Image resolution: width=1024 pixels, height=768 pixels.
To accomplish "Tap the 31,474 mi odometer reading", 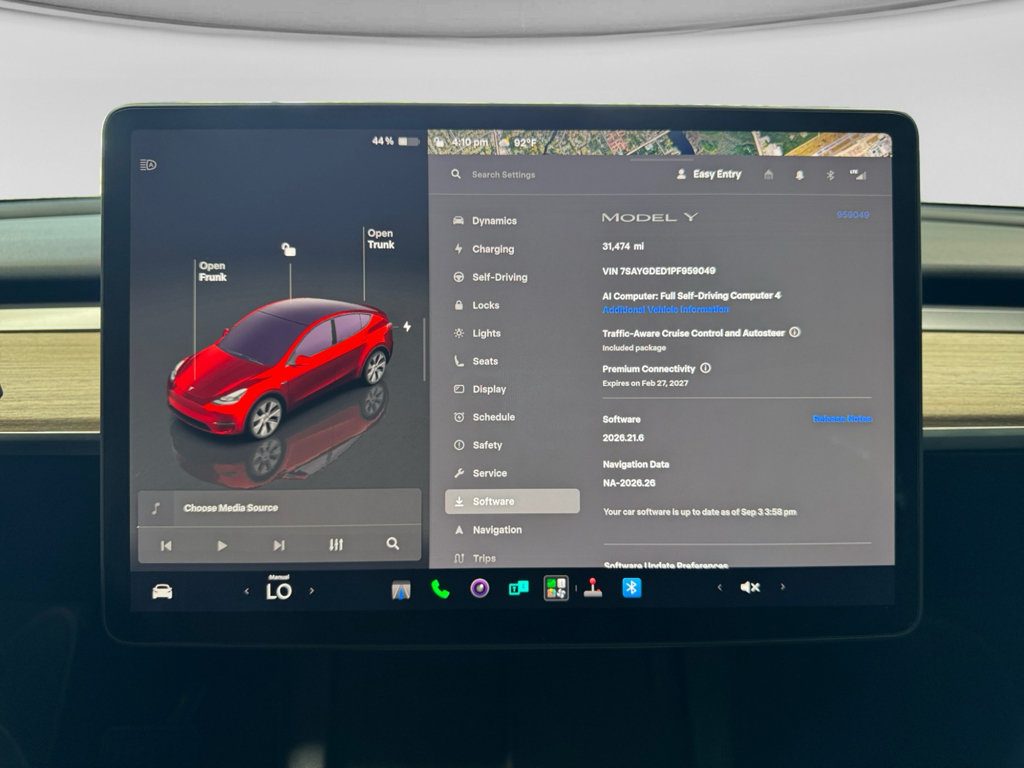I will [623, 246].
